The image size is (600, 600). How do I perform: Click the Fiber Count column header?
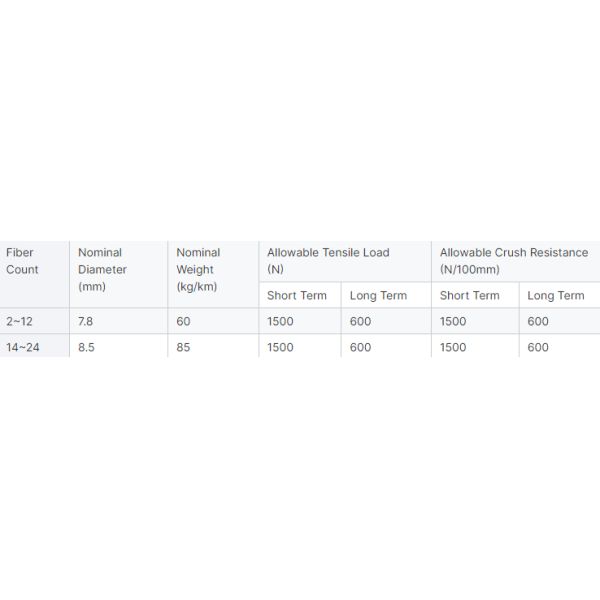point(23,261)
